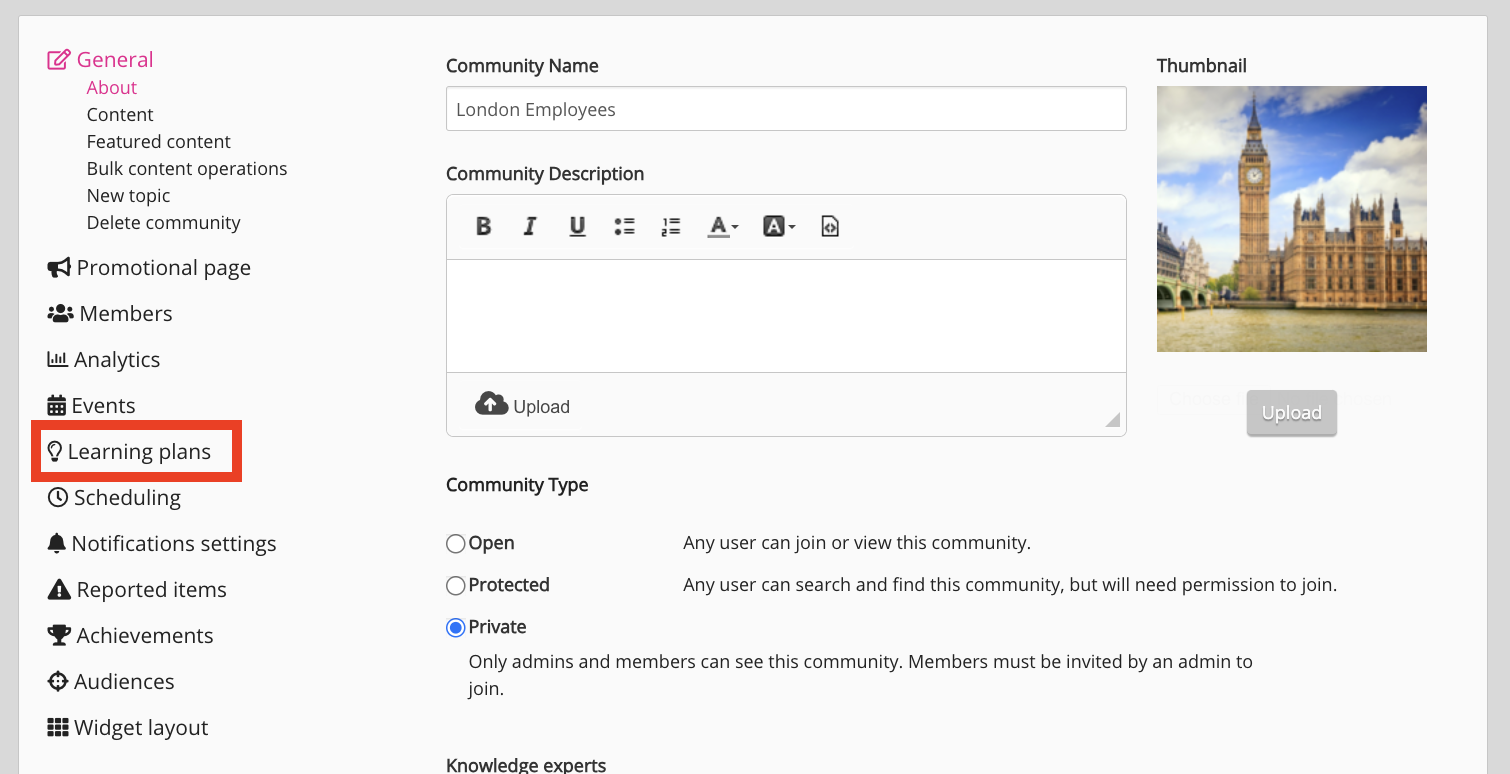Viewport: 1510px width, 774px height.
Task: Apply underline formatting in editor
Action: pos(577,227)
